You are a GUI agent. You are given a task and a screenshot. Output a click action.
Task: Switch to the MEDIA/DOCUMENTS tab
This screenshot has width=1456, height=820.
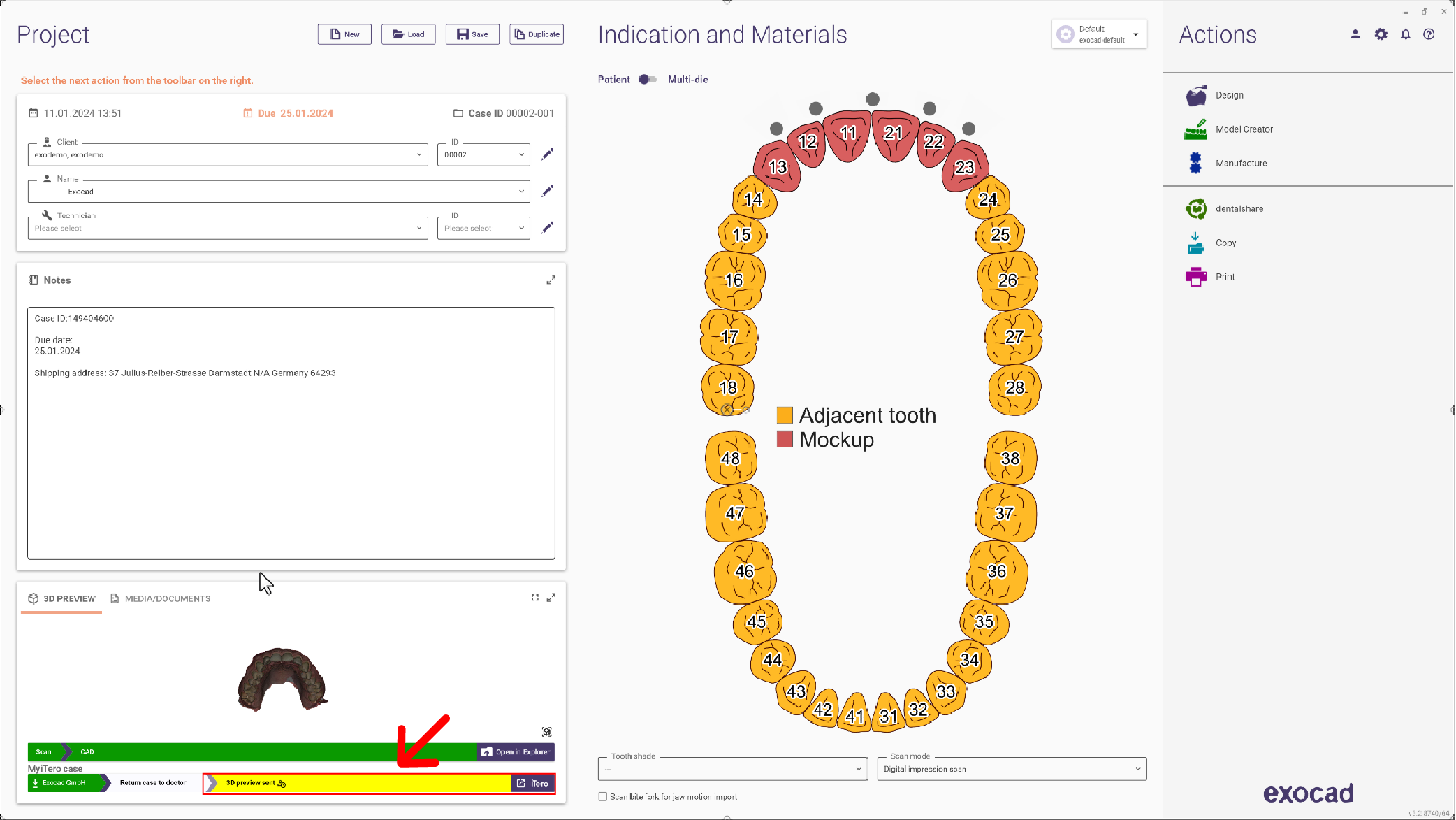coord(161,599)
